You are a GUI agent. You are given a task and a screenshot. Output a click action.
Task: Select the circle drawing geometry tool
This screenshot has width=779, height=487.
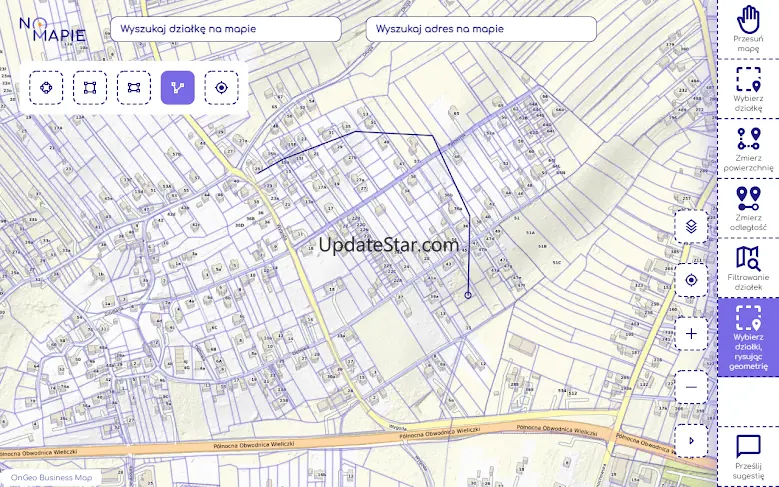tap(46, 88)
